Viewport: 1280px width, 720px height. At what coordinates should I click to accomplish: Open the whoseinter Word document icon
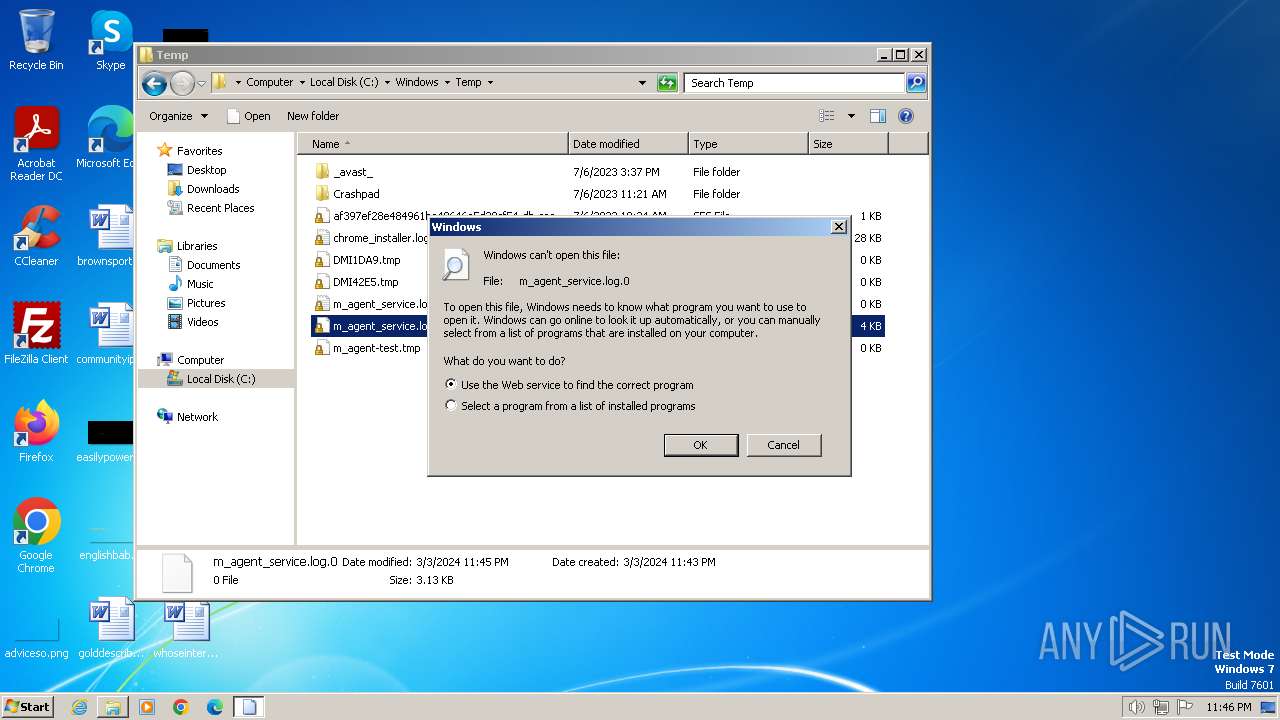pyautogui.click(x=186, y=628)
